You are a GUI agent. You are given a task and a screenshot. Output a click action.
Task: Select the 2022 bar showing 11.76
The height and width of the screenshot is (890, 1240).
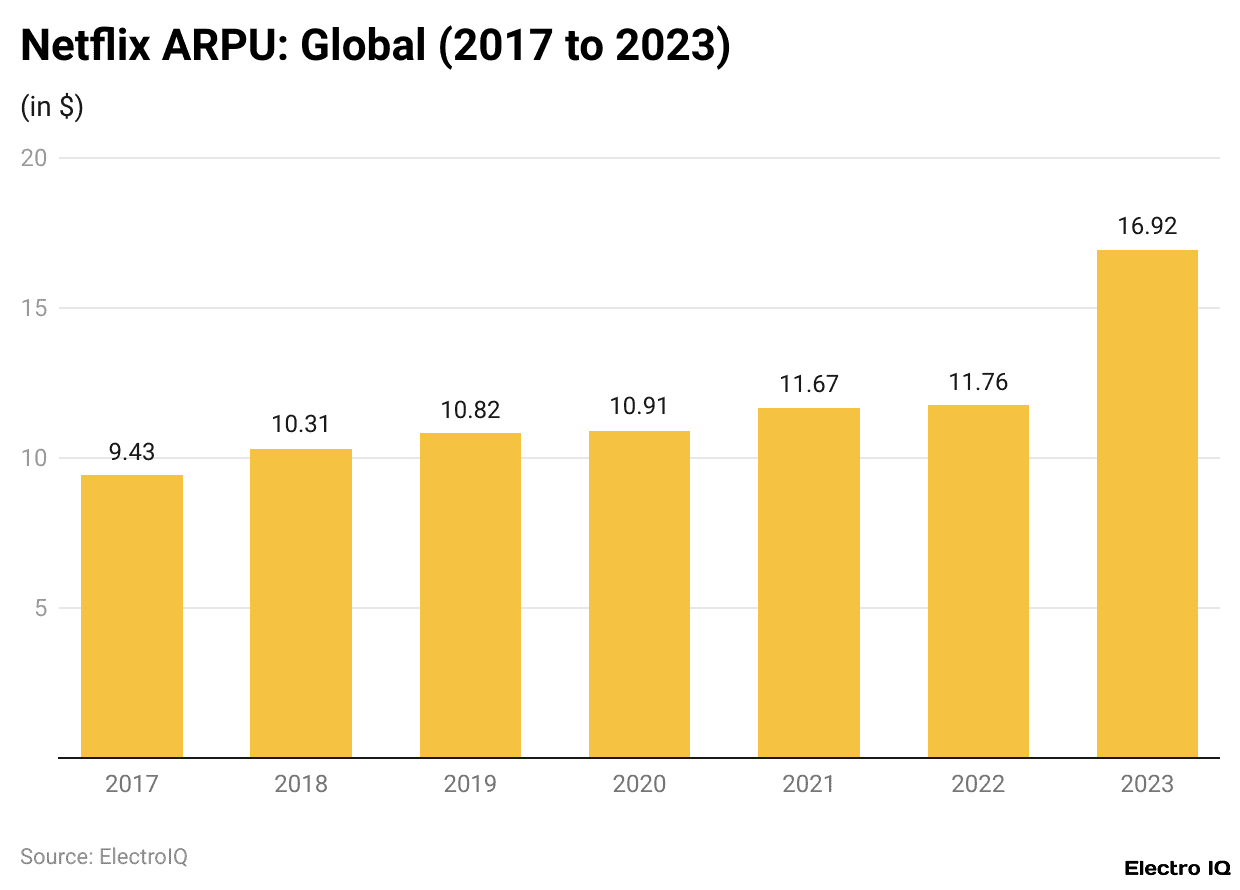coord(978,580)
